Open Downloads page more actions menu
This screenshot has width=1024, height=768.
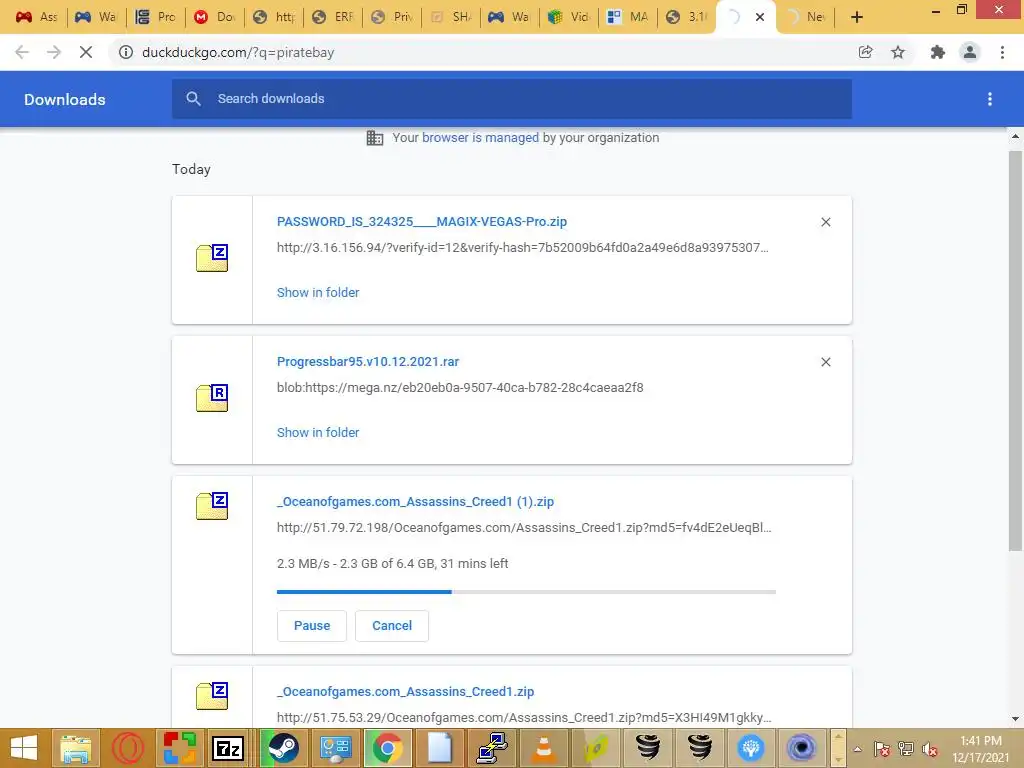click(x=989, y=99)
